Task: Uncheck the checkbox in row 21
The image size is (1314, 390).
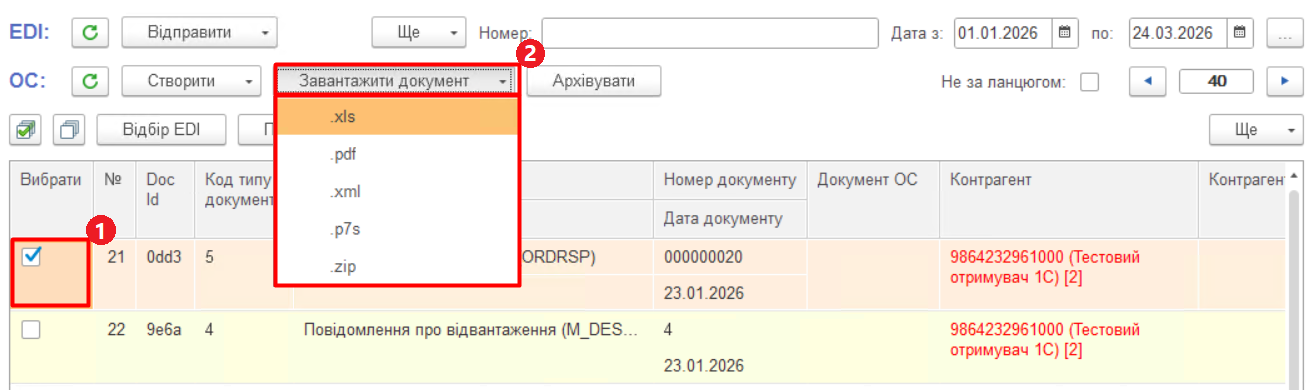Action: [x=31, y=257]
